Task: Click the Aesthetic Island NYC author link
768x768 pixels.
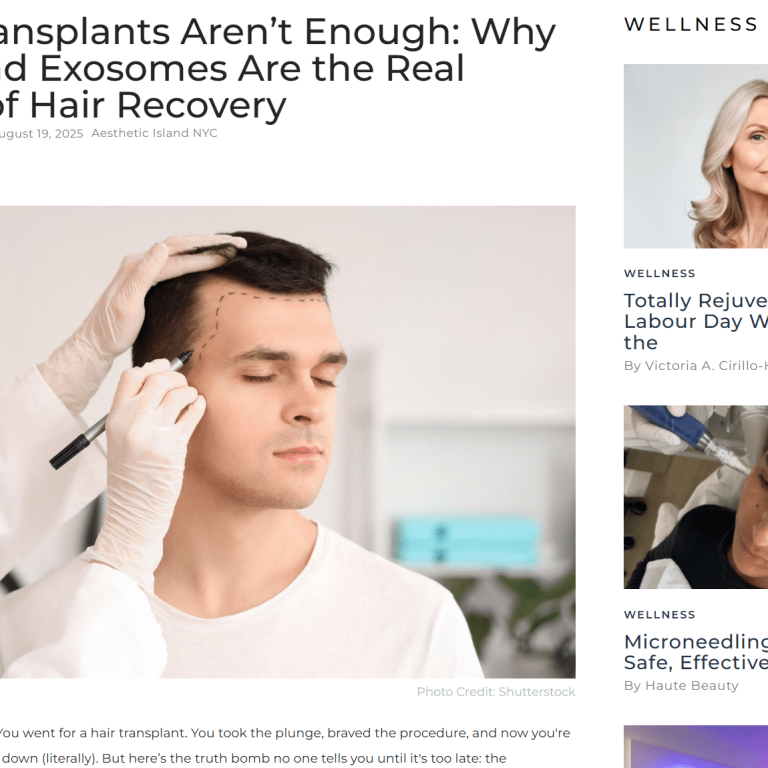Action: click(x=154, y=133)
